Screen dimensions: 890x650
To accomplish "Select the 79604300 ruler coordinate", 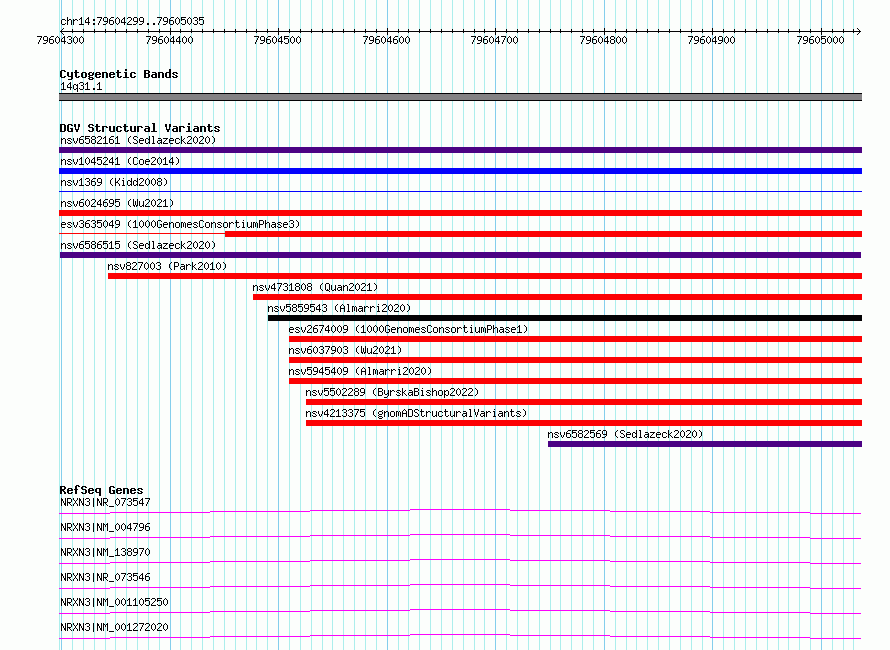I will click(x=60, y=40).
